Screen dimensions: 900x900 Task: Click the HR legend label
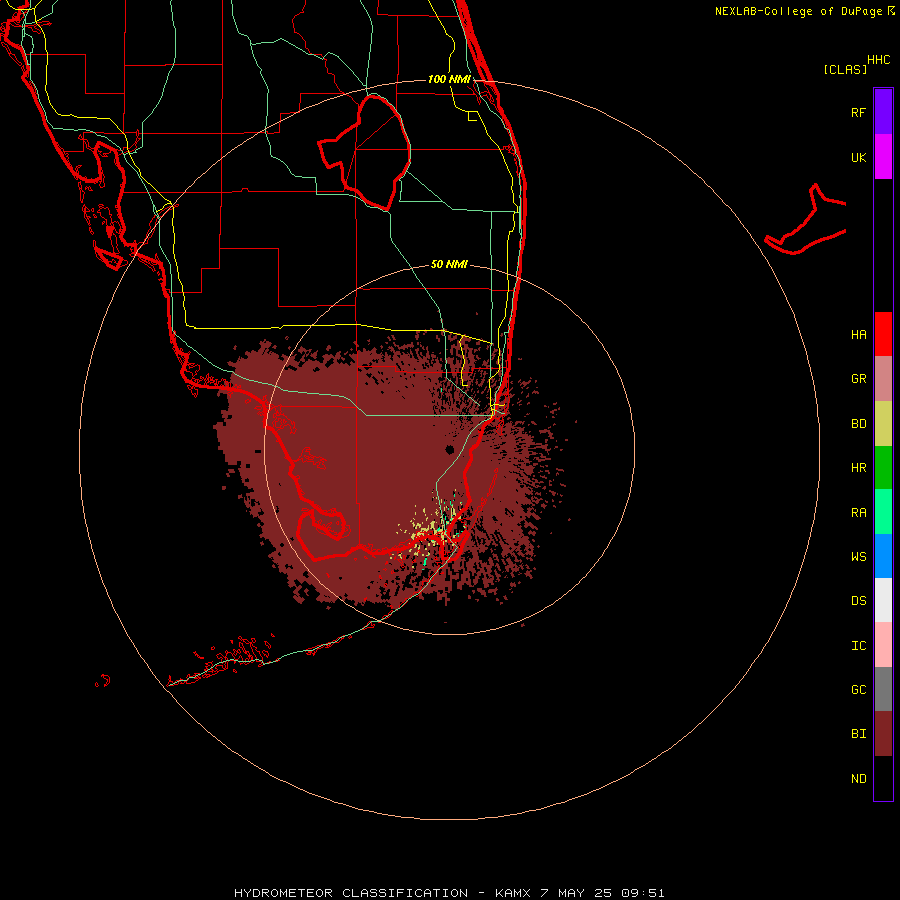tap(858, 468)
